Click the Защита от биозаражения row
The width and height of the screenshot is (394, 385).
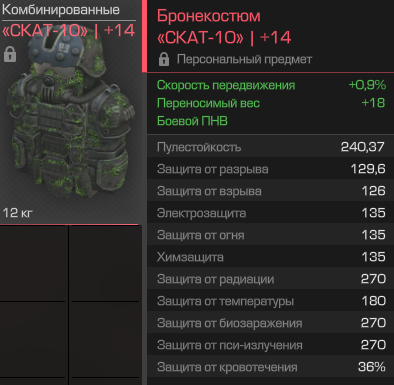click(271, 323)
